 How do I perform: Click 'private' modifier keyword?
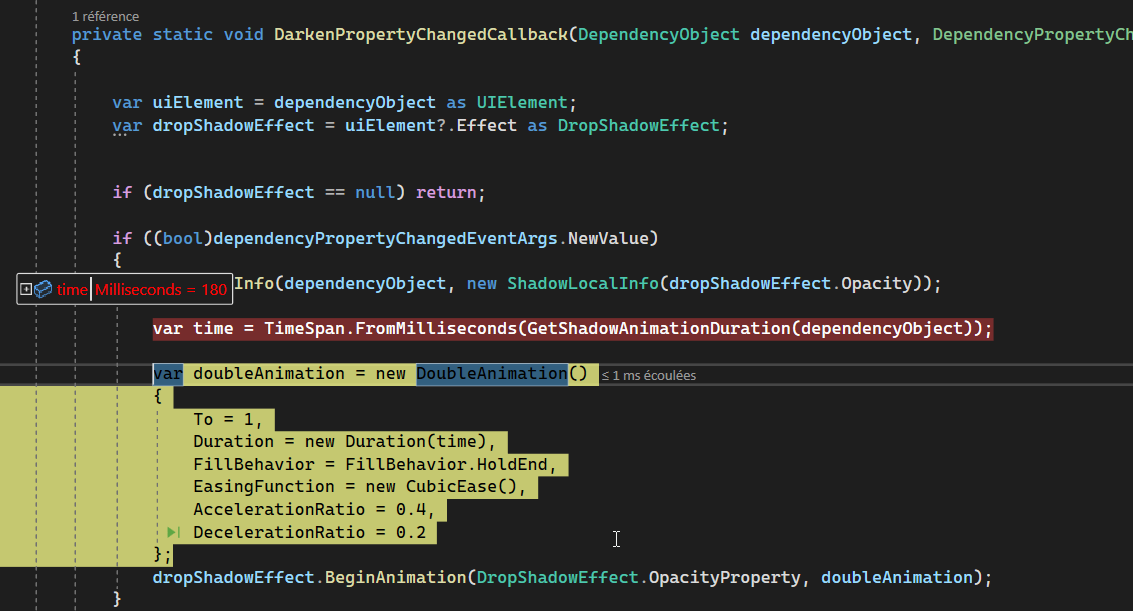[x=107, y=35]
